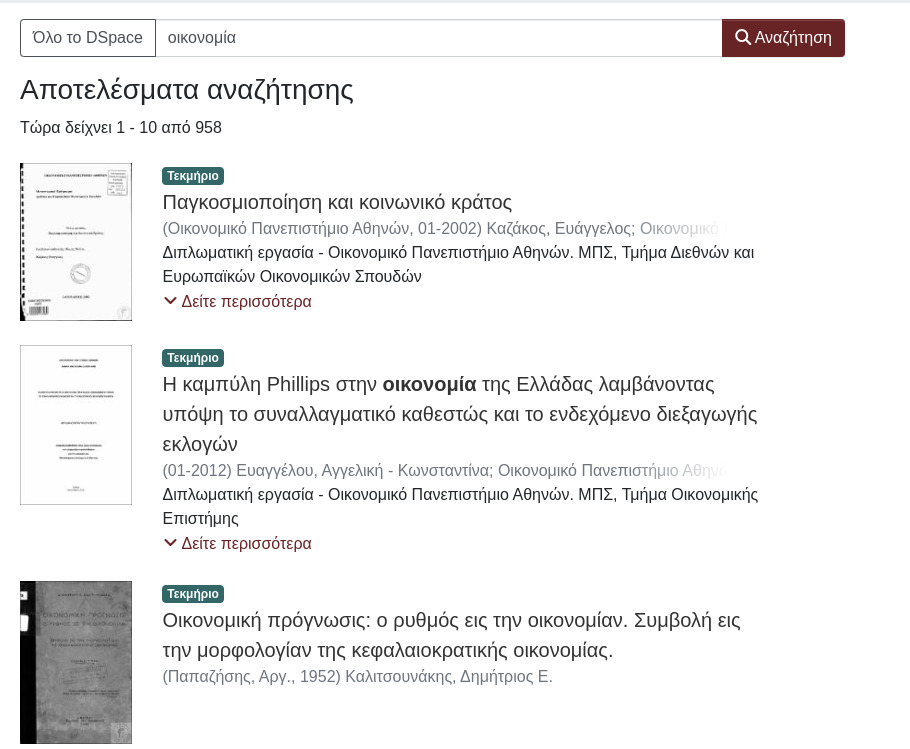Click the third result's Τεκμήριο badge
The height and width of the screenshot is (749, 910).
193,594
